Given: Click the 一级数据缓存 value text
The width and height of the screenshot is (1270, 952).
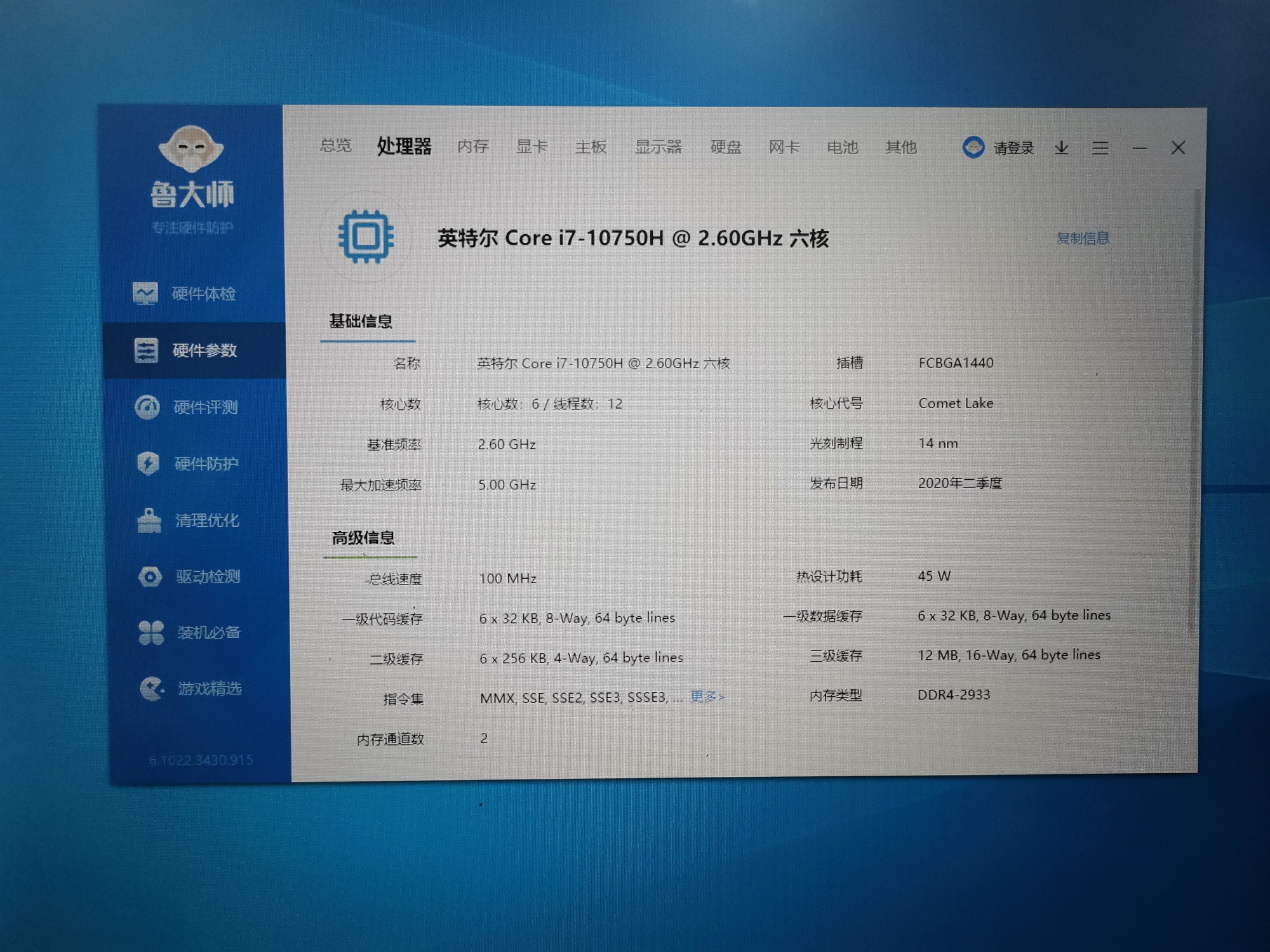Looking at the screenshot, I should pos(1013,616).
